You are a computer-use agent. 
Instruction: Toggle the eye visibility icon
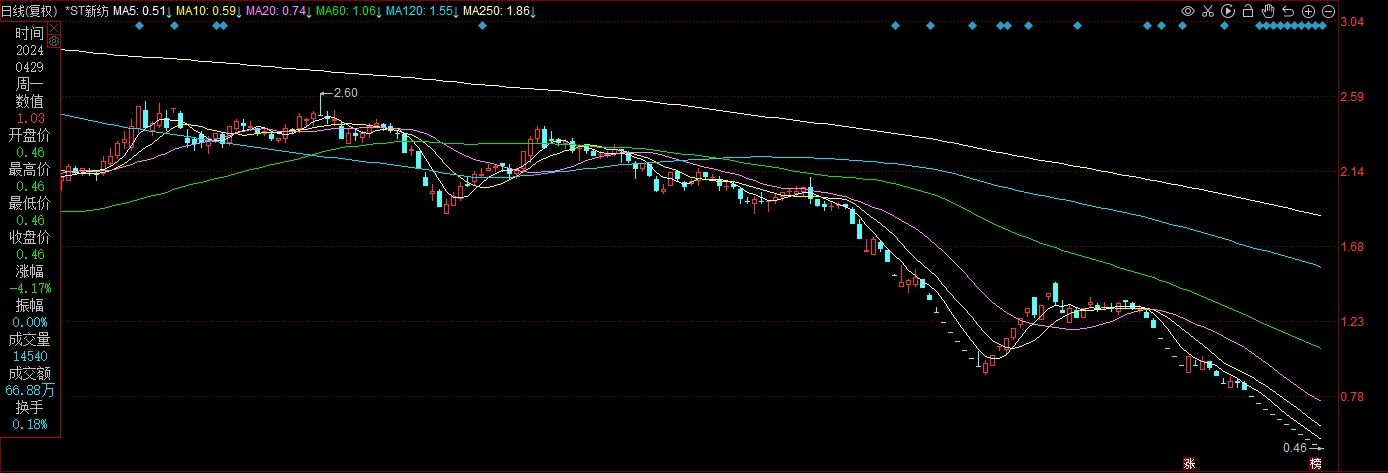click(x=1188, y=11)
